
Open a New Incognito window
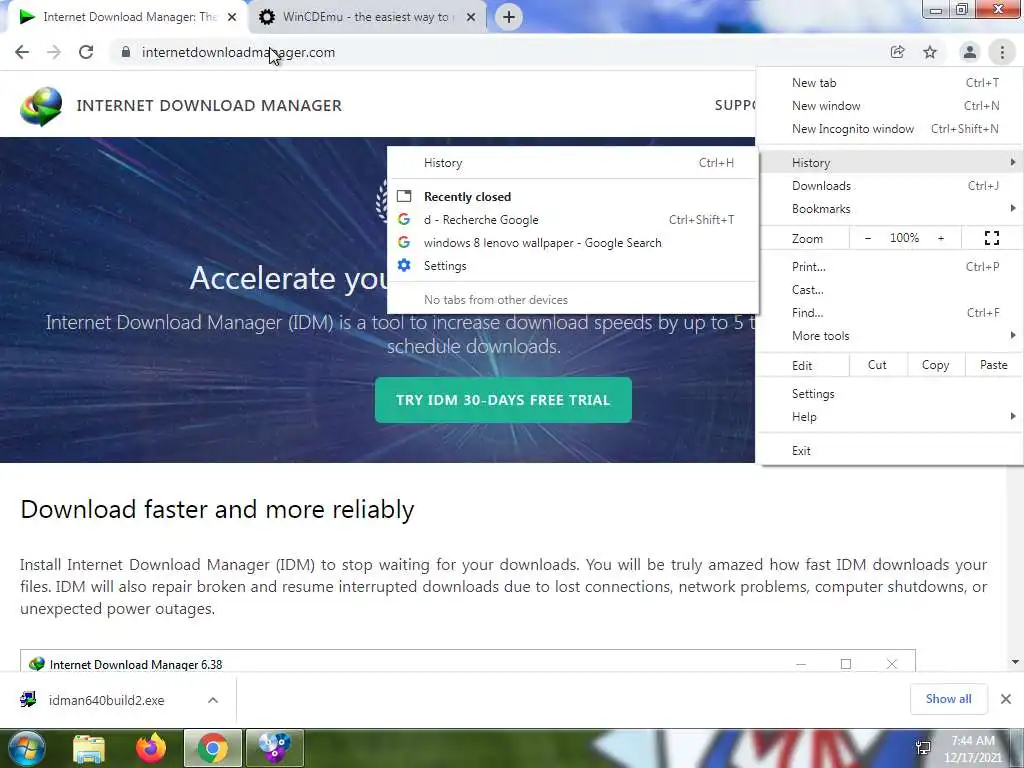click(889, 129)
